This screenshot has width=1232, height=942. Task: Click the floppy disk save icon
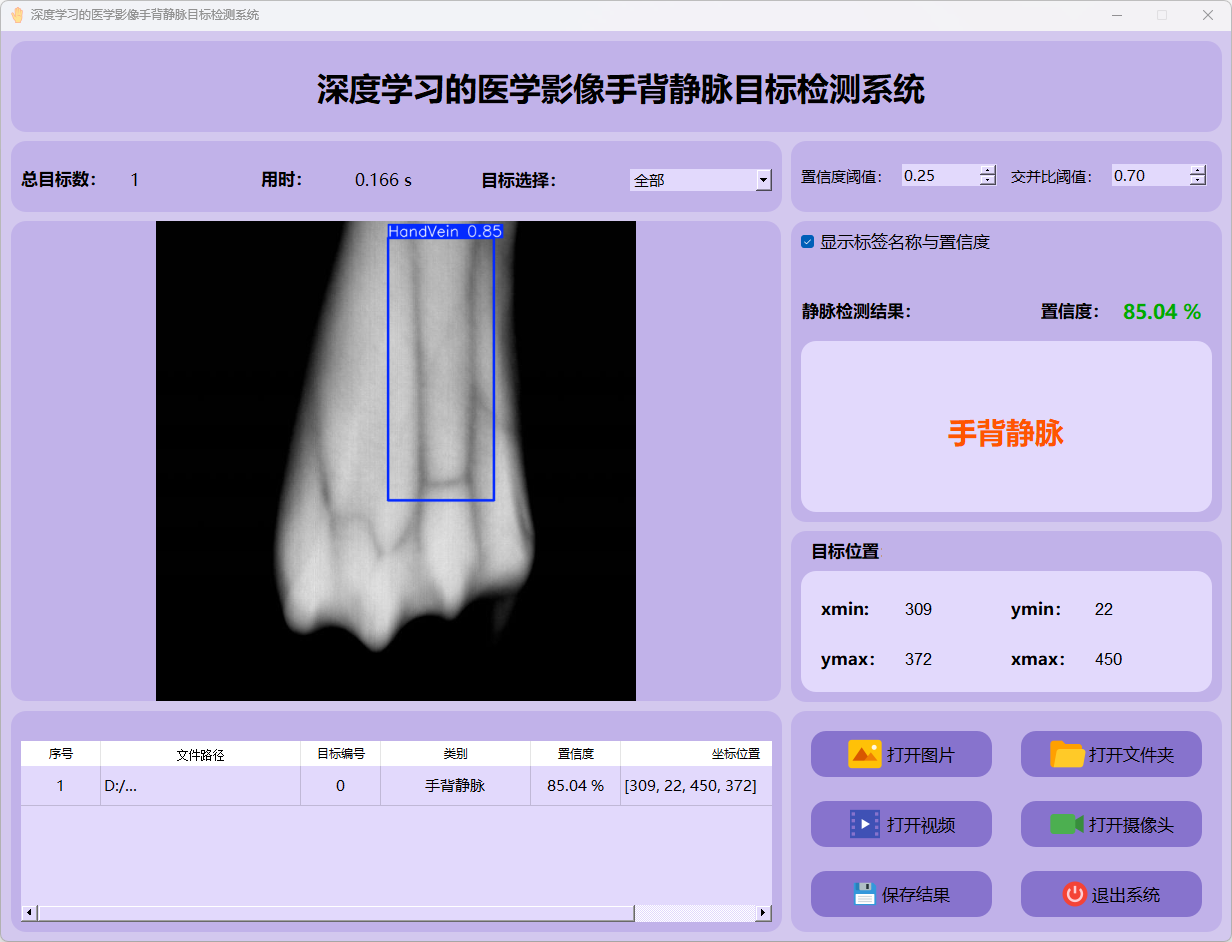(864, 894)
